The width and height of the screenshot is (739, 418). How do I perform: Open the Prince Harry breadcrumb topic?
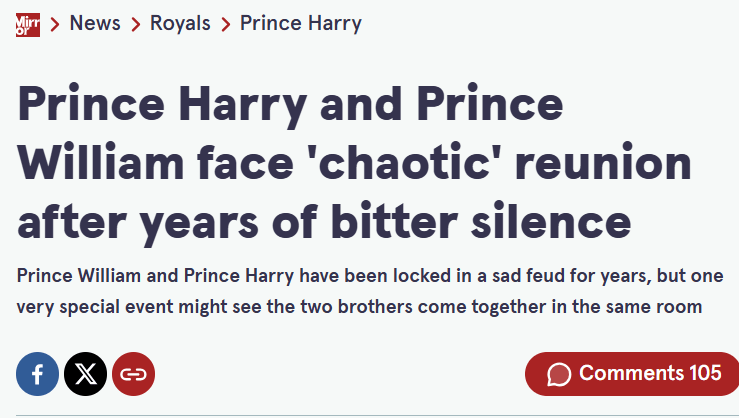coord(301,24)
